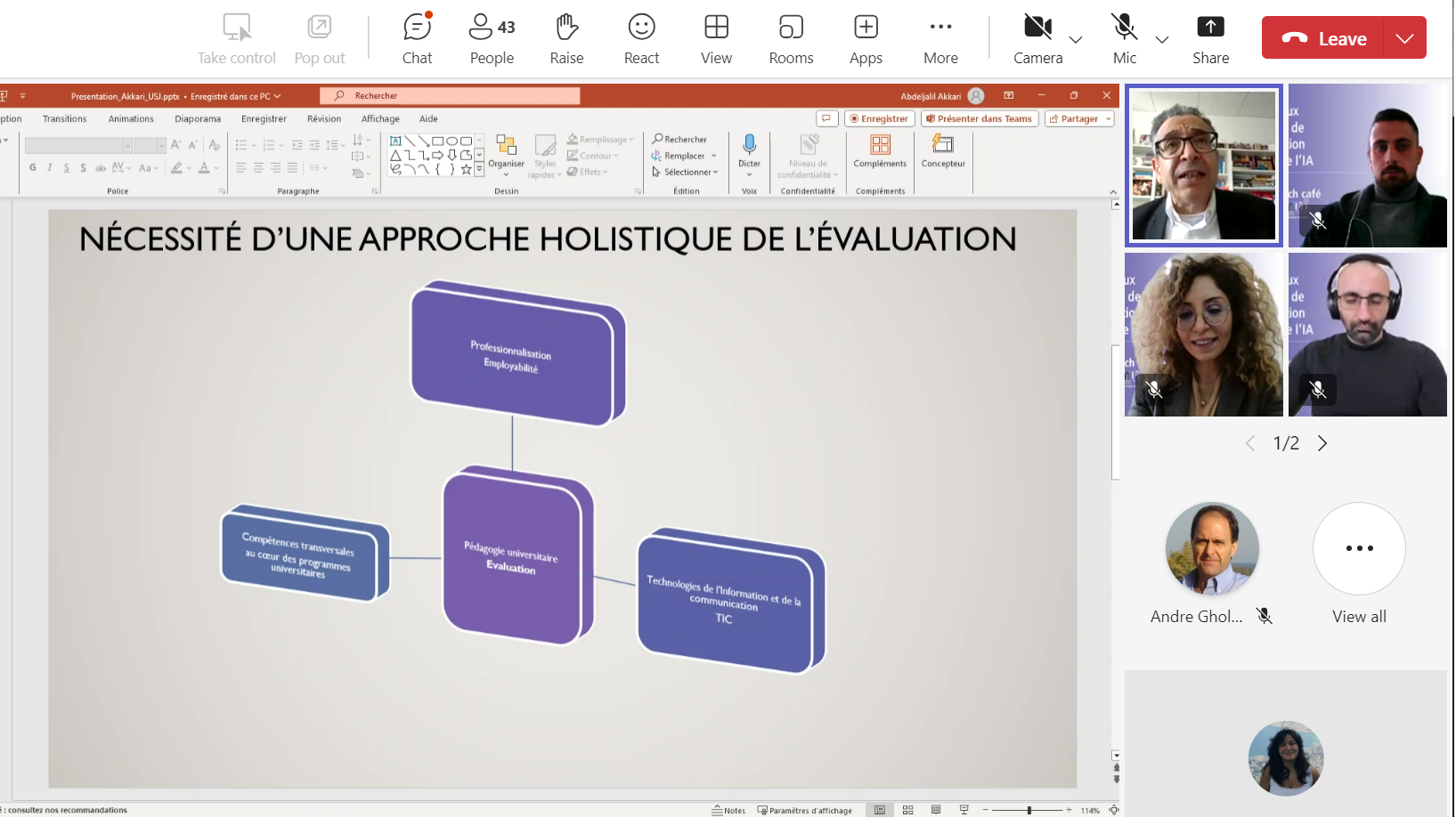Pick the font color swatch
1456x817 pixels.
coord(204,167)
